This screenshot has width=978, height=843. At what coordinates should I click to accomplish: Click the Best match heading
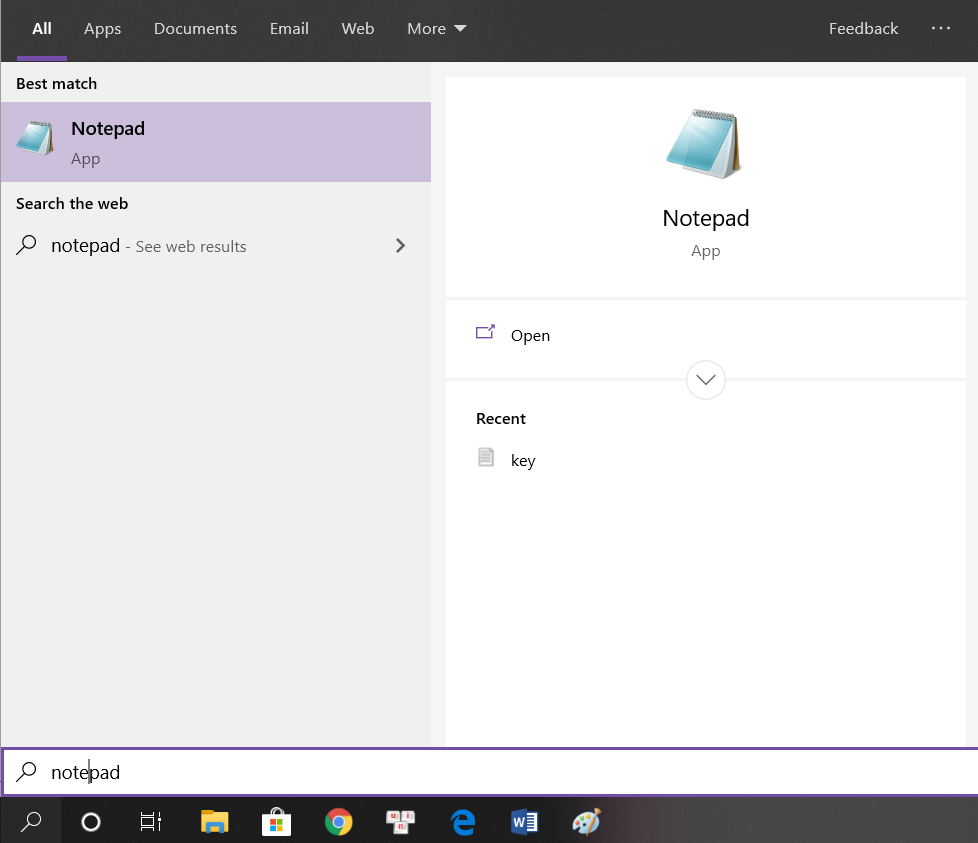[x=56, y=84]
